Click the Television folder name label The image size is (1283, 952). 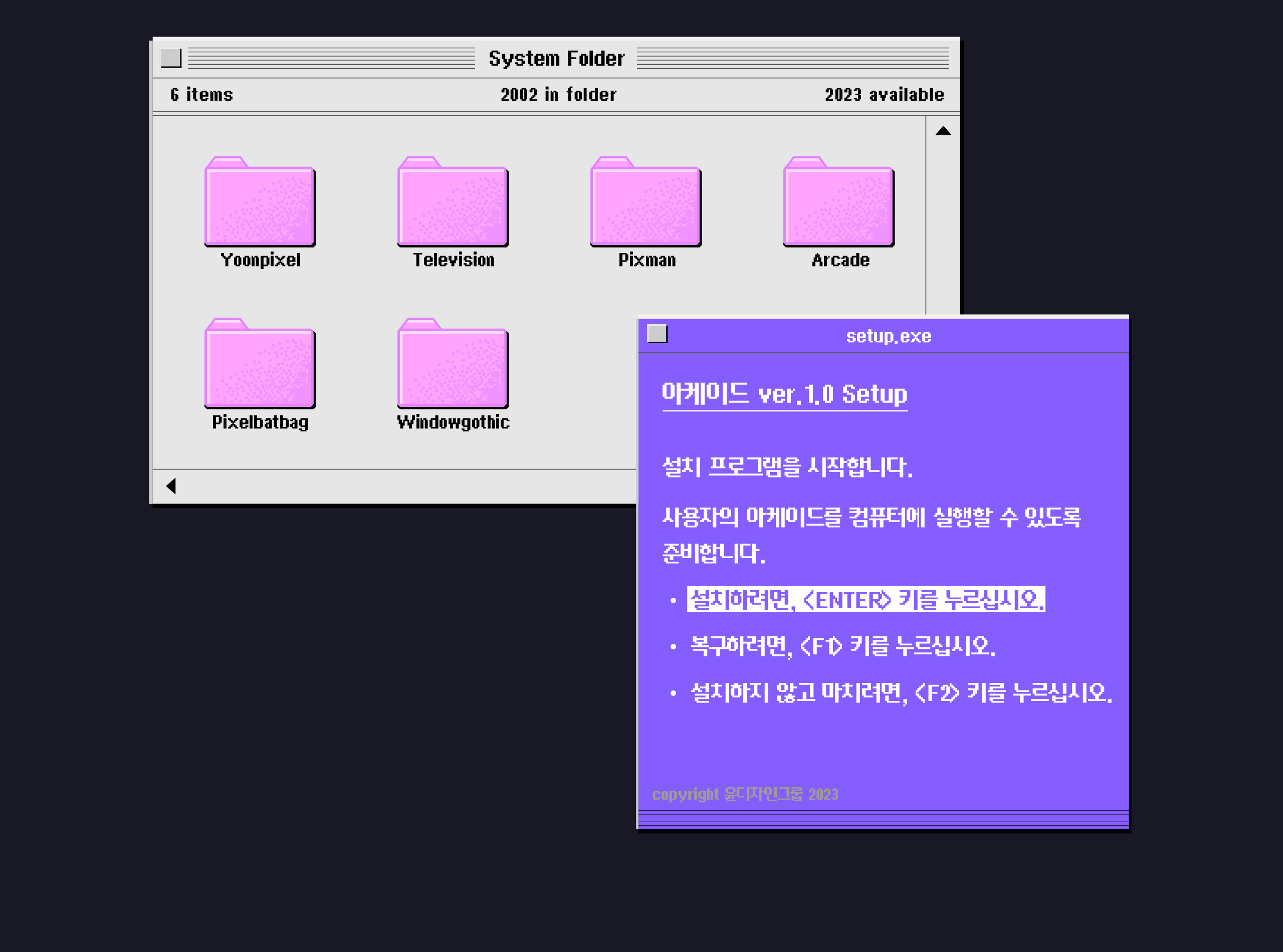pyautogui.click(x=454, y=260)
